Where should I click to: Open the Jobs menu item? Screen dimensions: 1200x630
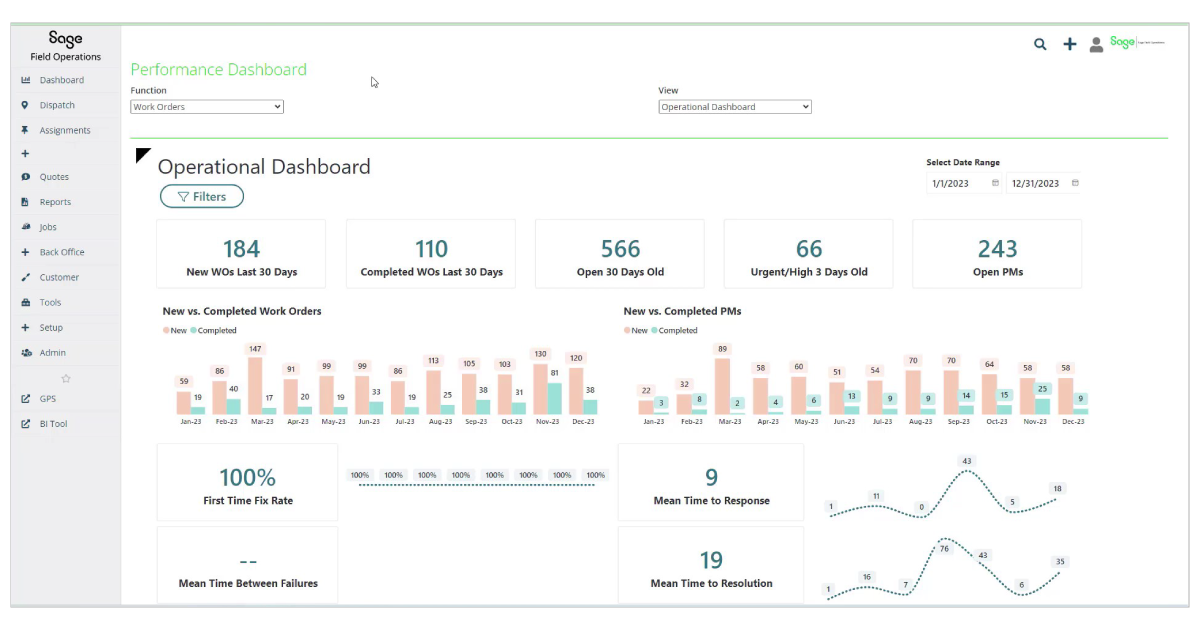coord(48,227)
